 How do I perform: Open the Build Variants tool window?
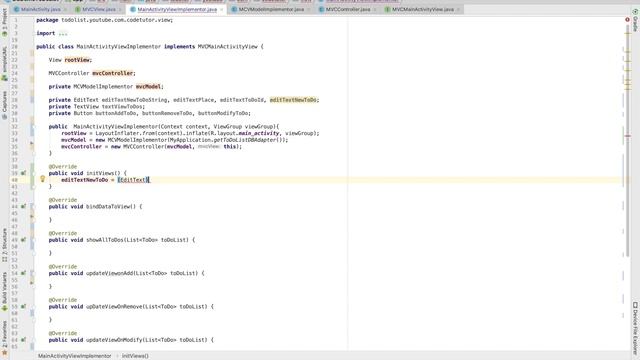(x=4, y=291)
